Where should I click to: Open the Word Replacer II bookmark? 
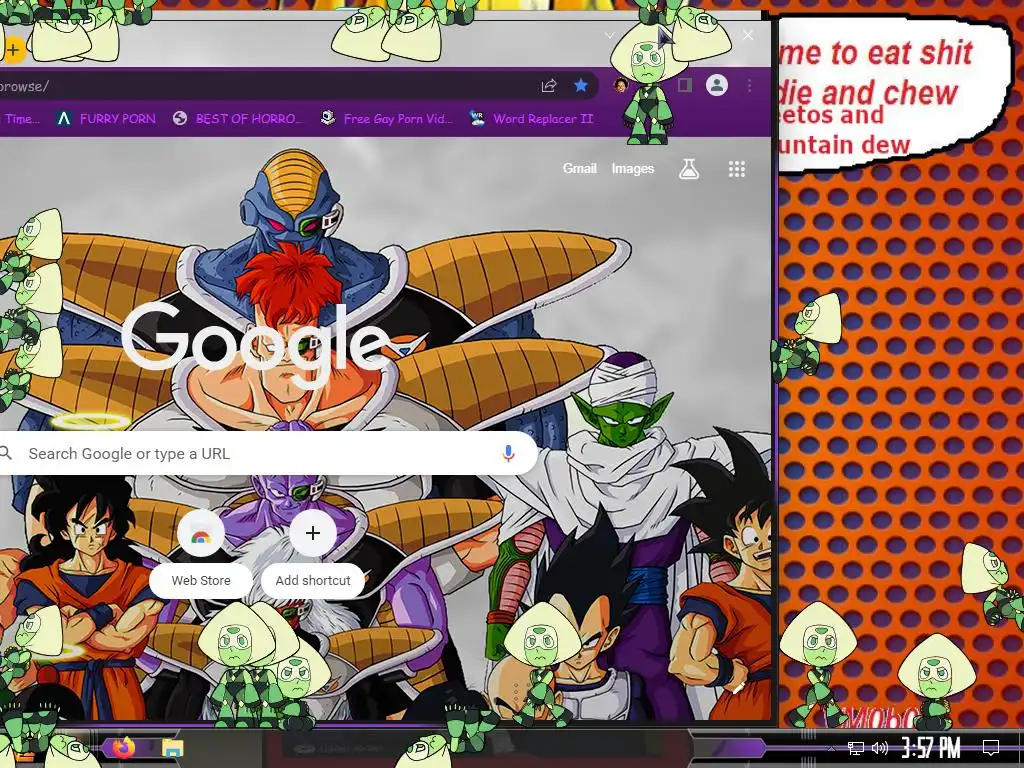[x=532, y=119]
